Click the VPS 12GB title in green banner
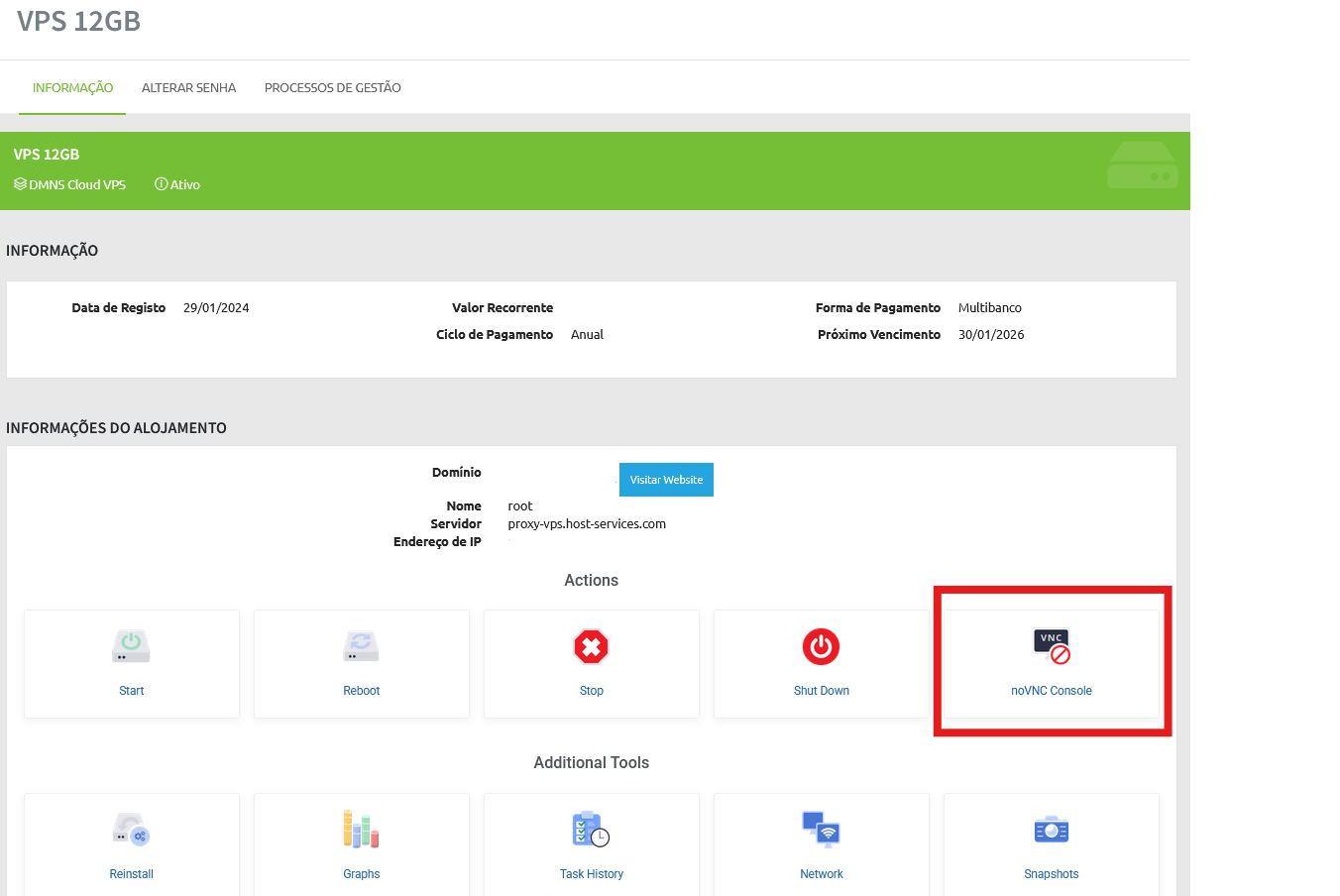Image resolution: width=1340 pixels, height=896 pixels. point(47,155)
